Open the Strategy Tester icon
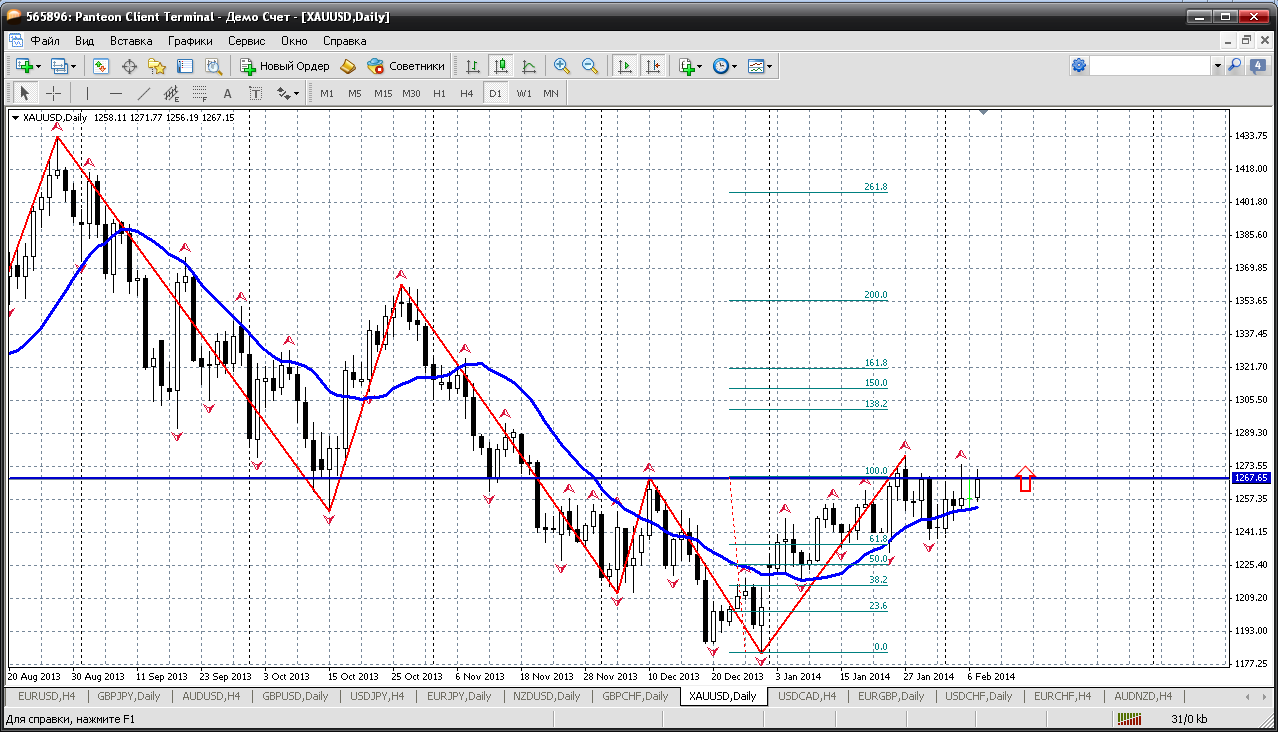The height and width of the screenshot is (732, 1278). pyautogui.click(x=213, y=66)
